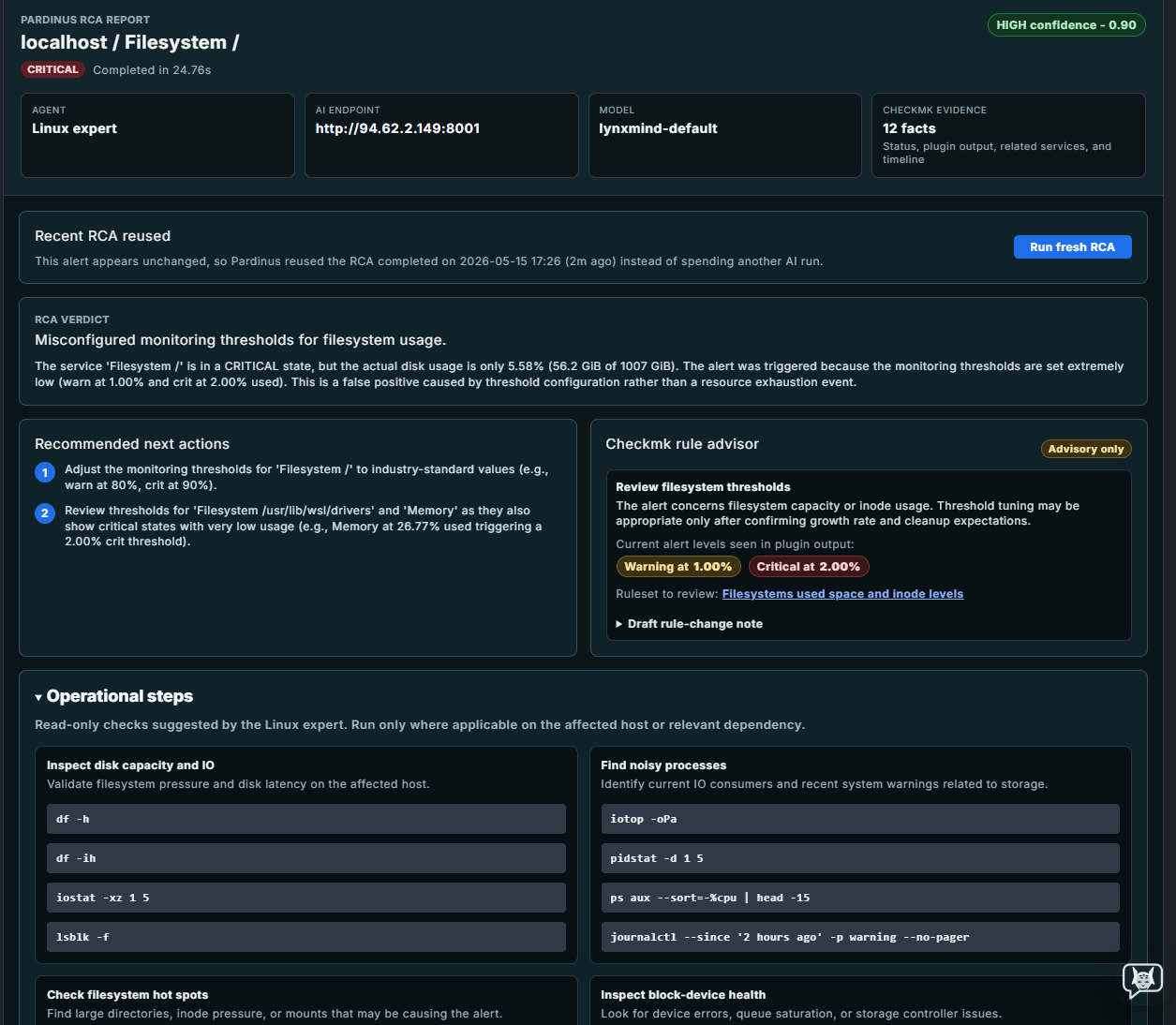
Task: Click the Misconfigured monitoring thresholds verdict heading
Action: pyautogui.click(x=241, y=340)
